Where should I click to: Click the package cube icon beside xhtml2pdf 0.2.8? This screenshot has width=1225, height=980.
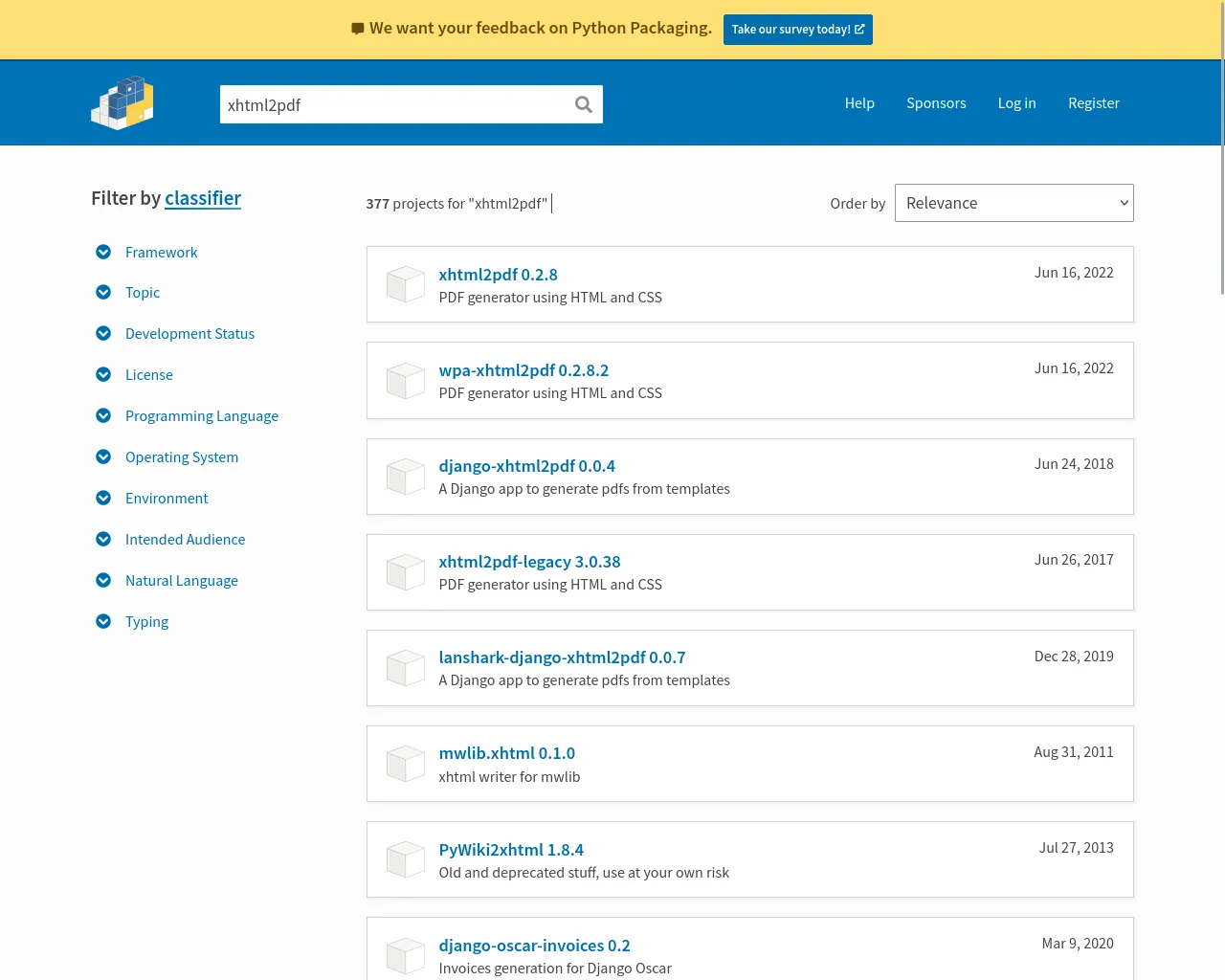405,284
